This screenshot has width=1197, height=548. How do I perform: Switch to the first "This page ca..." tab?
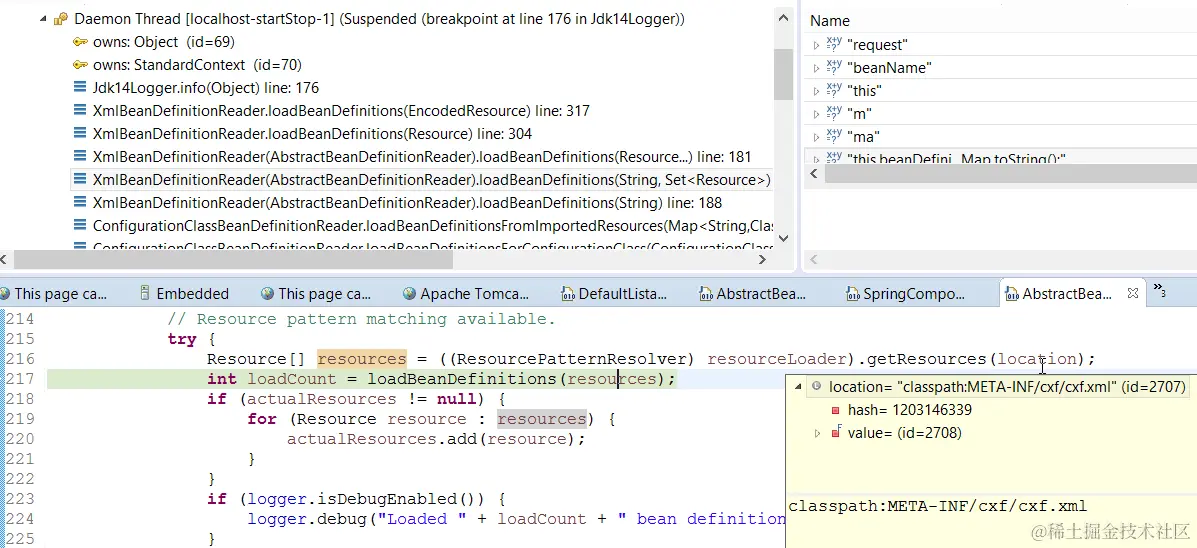tap(53, 294)
